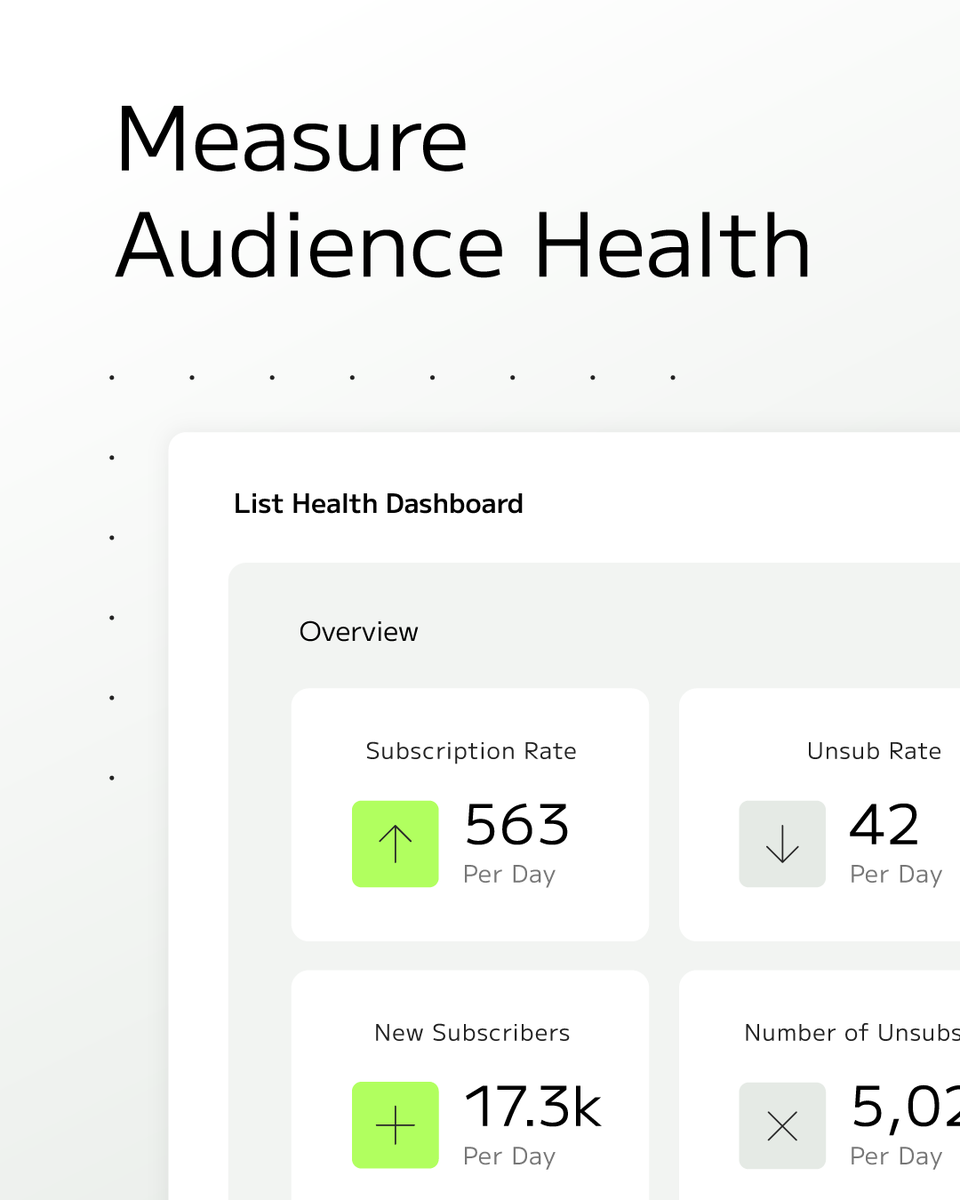Click the green plus New Subscribers icon
The height and width of the screenshot is (1200, 960).
pyautogui.click(x=395, y=1125)
